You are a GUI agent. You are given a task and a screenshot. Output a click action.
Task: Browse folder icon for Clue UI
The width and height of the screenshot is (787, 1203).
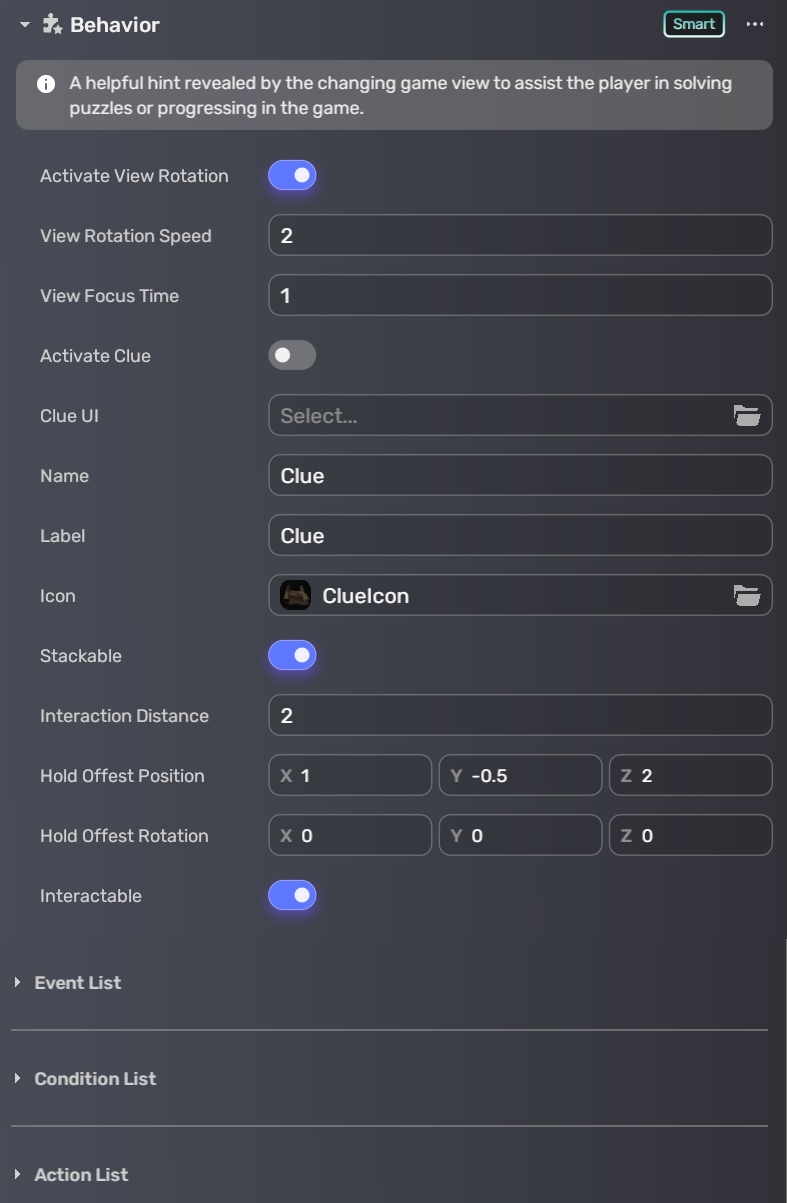(x=746, y=416)
